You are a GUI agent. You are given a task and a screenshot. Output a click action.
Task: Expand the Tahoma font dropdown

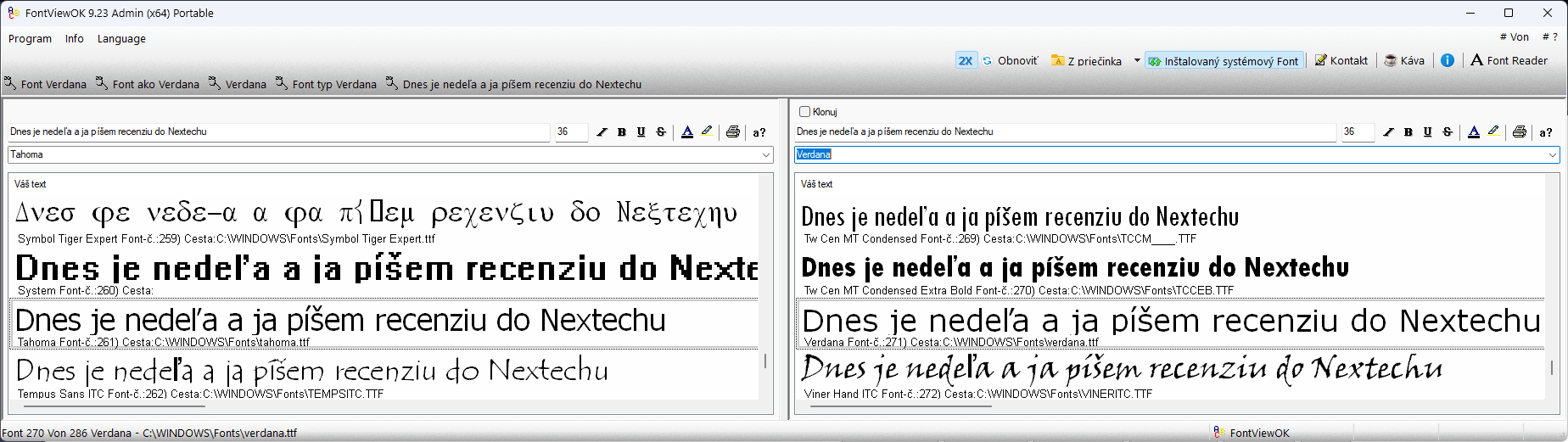coord(766,155)
